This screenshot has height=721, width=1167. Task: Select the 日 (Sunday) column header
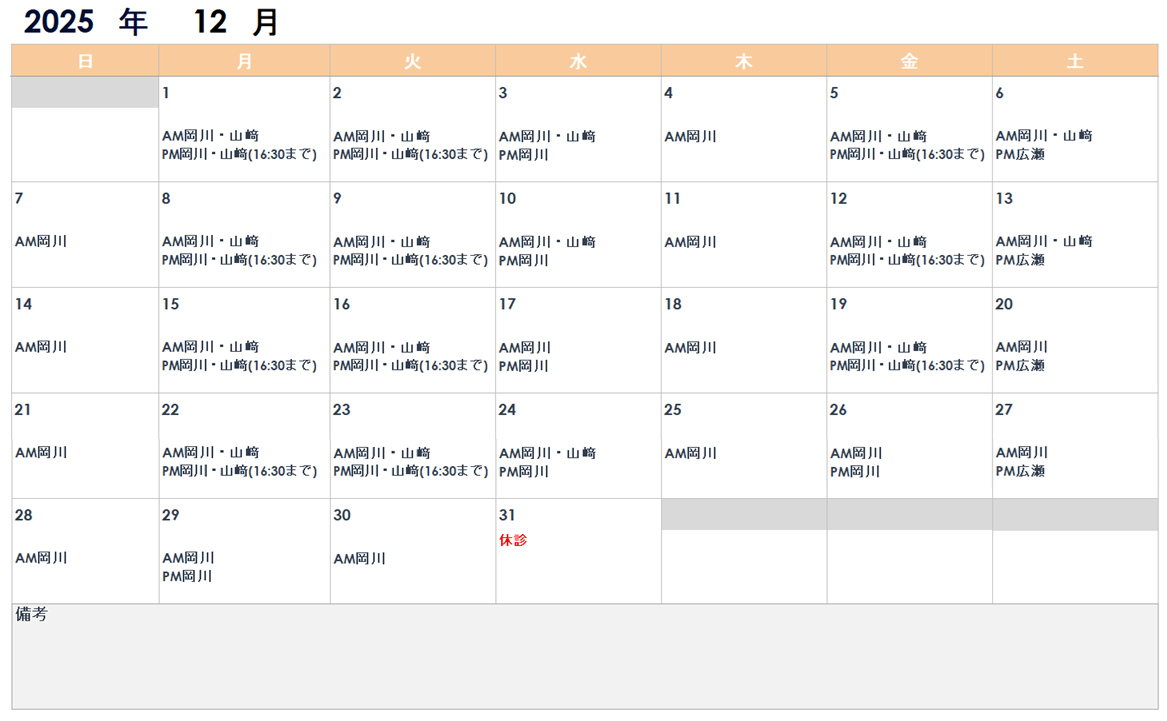coord(83,60)
